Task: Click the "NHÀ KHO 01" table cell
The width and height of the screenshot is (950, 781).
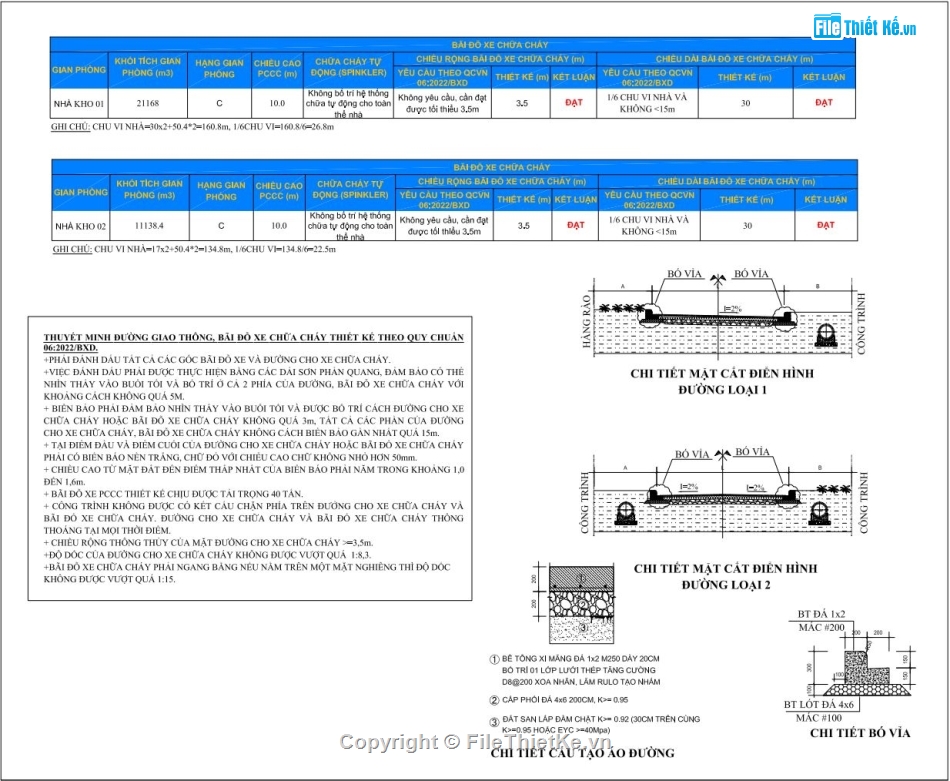Action: click(79, 104)
